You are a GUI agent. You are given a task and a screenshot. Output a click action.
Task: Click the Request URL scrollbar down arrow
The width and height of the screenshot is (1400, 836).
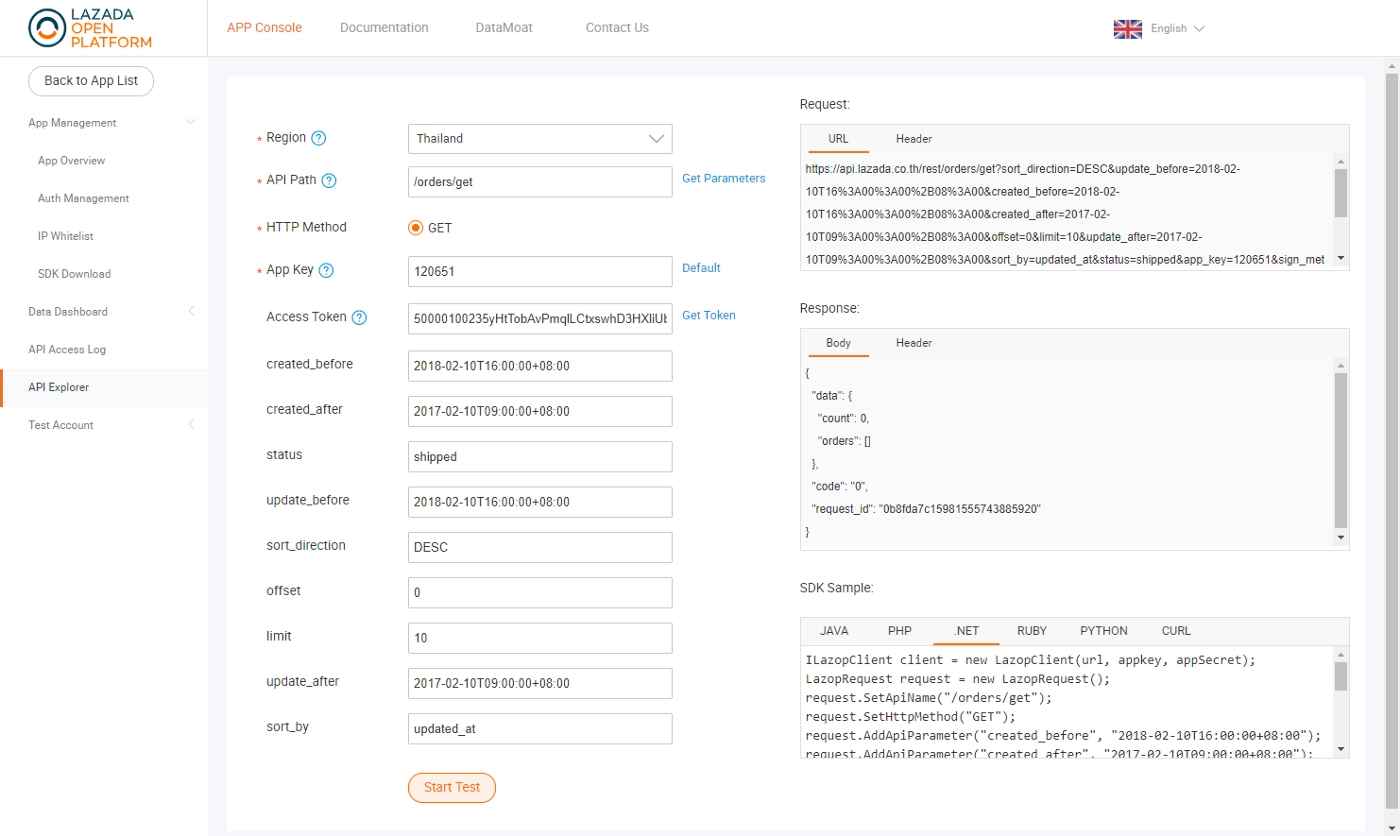point(1341,259)
